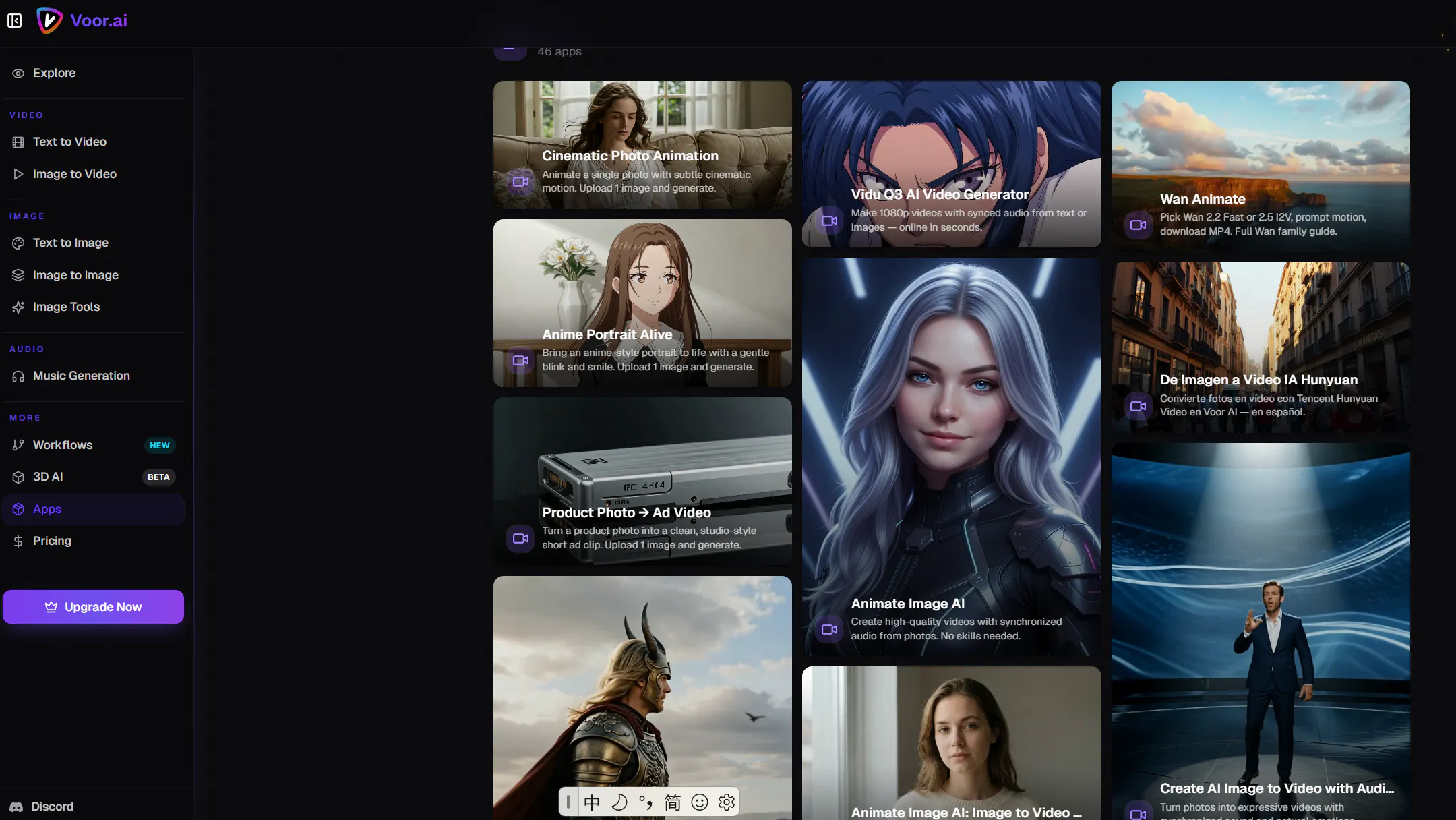Click the video icon on Hunyuan card
The width and height of the screenshot is (1456, 820).
[x=1138, y=406]
